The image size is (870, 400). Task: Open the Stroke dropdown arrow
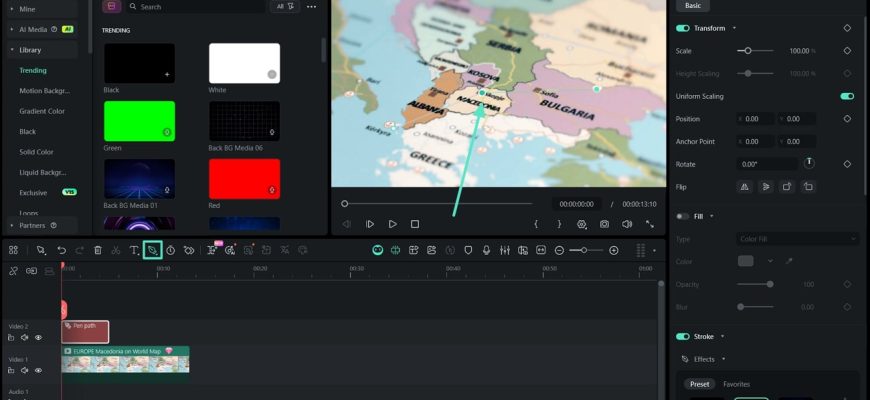click(722, 337)
